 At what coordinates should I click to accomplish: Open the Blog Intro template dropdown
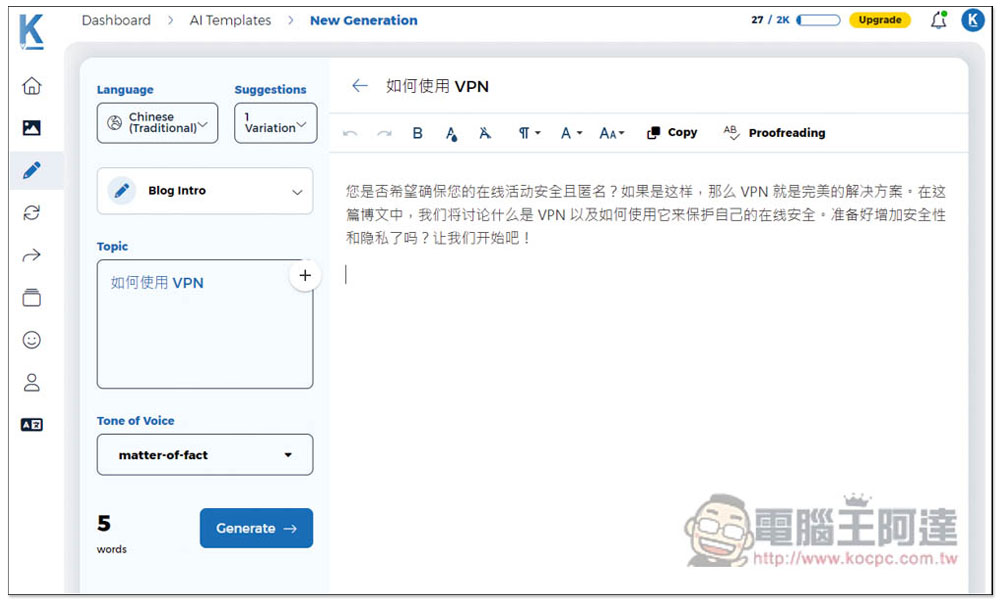205,191
